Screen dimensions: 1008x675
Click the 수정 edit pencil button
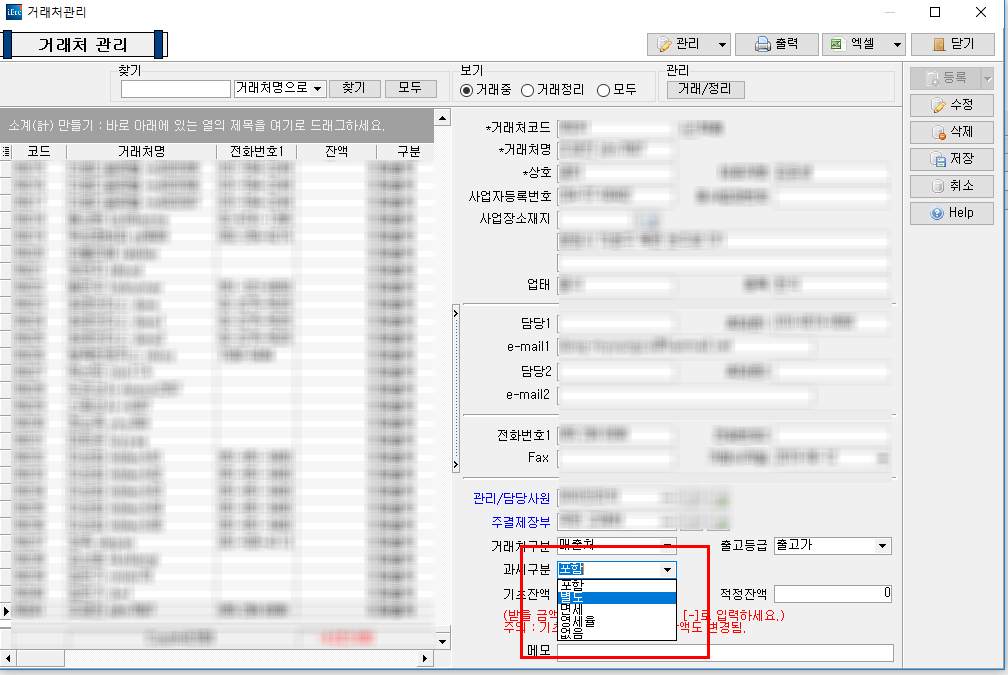coord(950,105)
